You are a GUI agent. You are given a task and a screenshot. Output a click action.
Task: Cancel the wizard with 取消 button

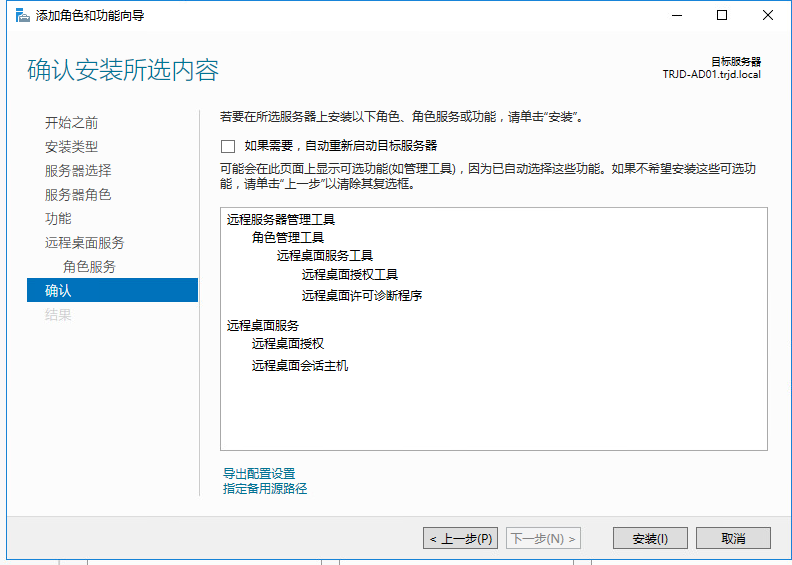point(733,539)
